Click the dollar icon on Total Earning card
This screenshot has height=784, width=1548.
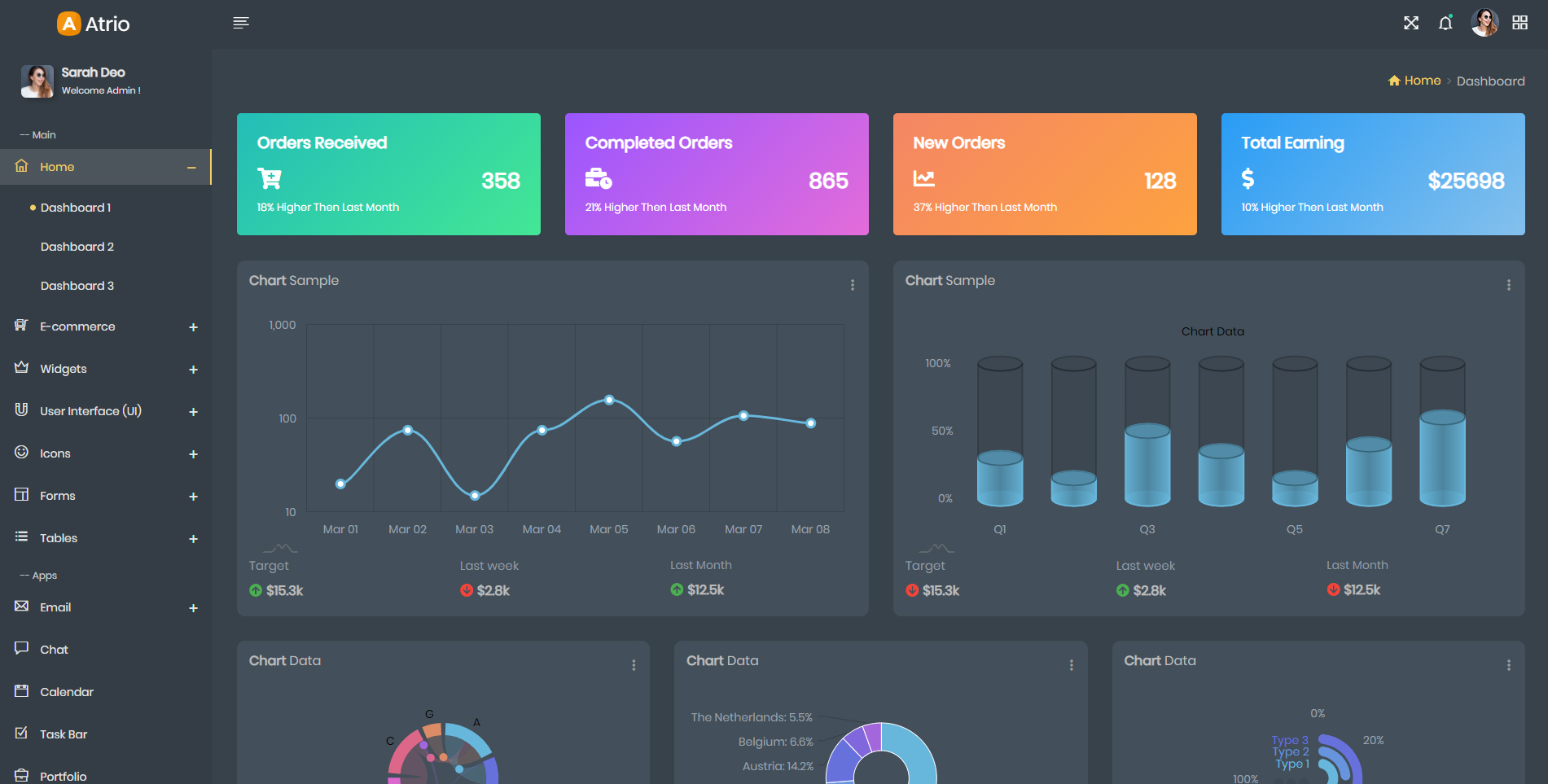pyautogui.click(x=1248, y=178)
